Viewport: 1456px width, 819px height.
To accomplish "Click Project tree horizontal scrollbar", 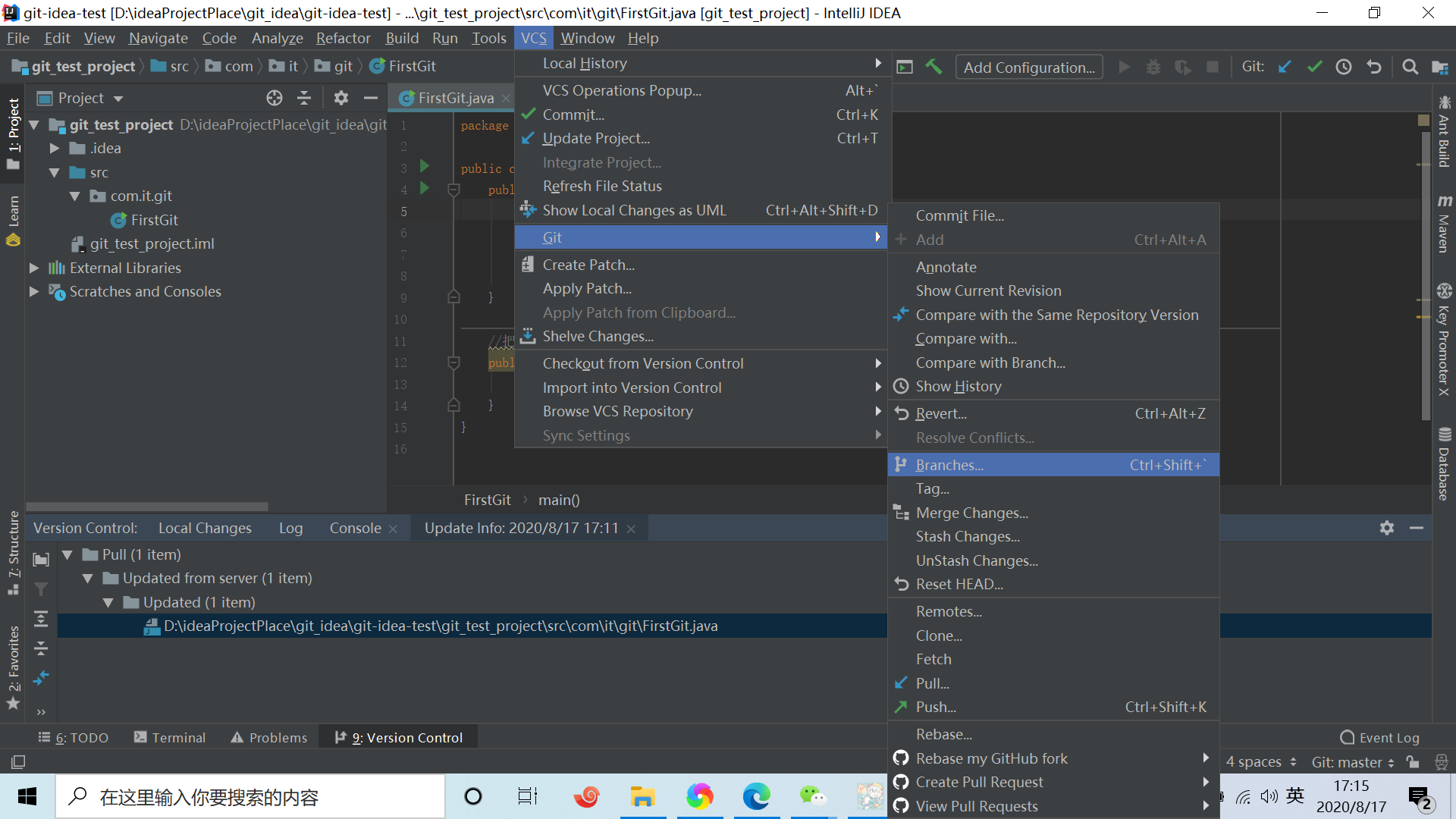I will [x=147, y=507].
